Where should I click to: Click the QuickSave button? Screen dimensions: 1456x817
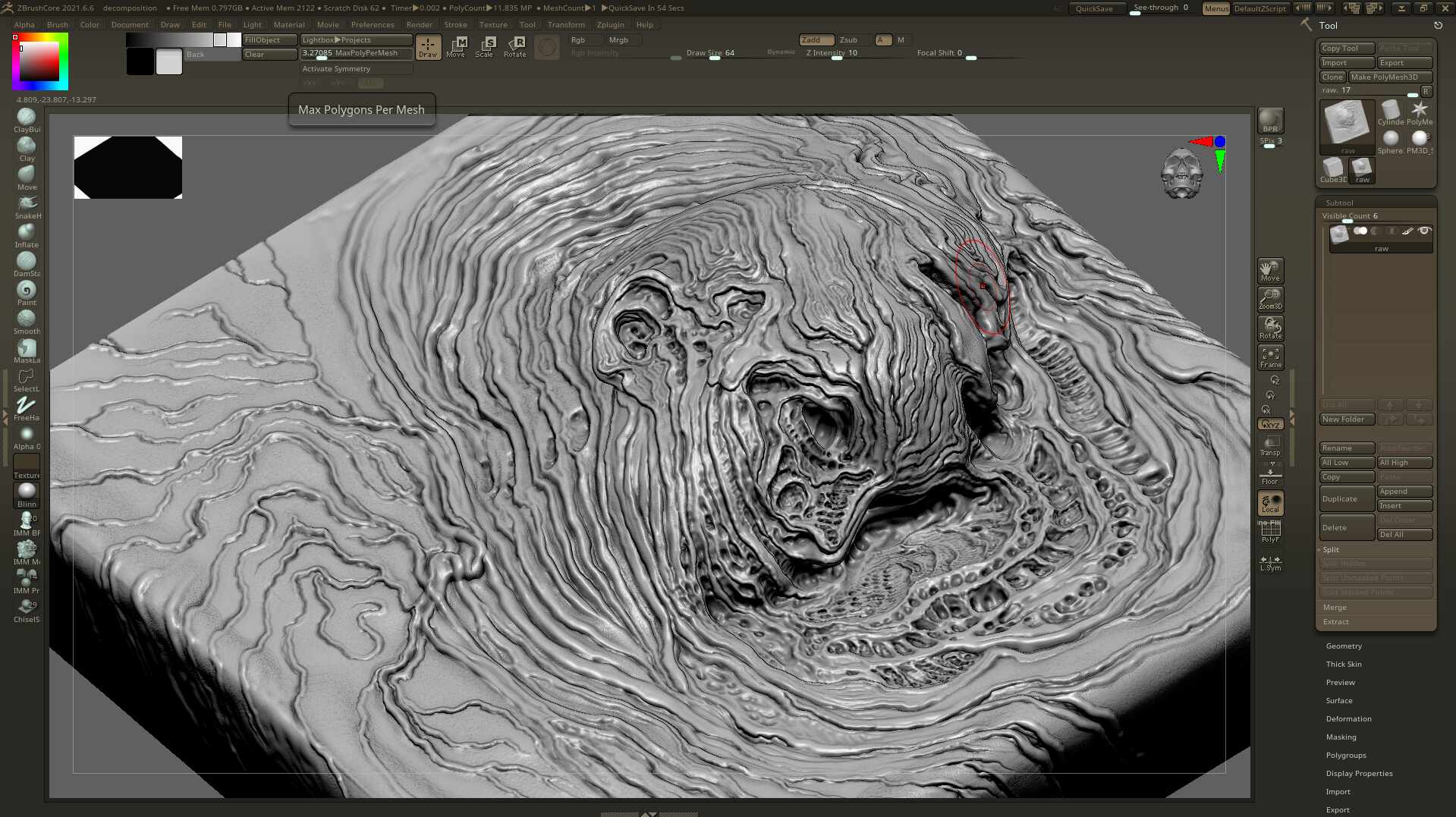point(1094,8)
